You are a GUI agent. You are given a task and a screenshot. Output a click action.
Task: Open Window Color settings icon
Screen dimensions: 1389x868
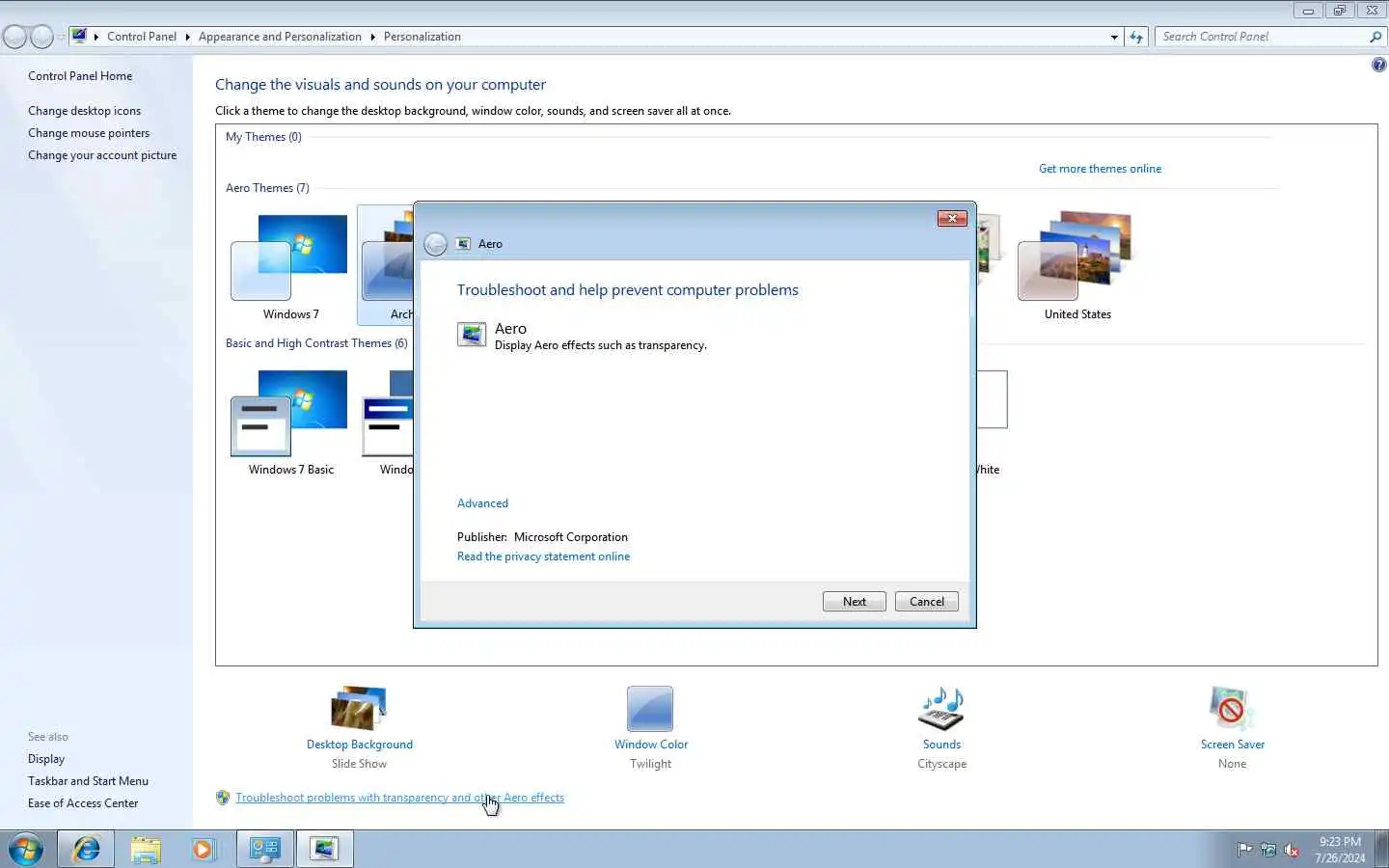click(650, 709)
